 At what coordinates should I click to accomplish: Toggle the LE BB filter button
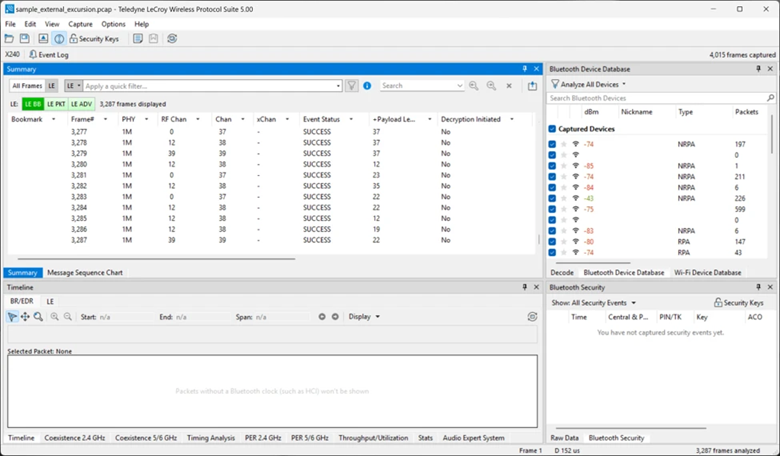33,104
